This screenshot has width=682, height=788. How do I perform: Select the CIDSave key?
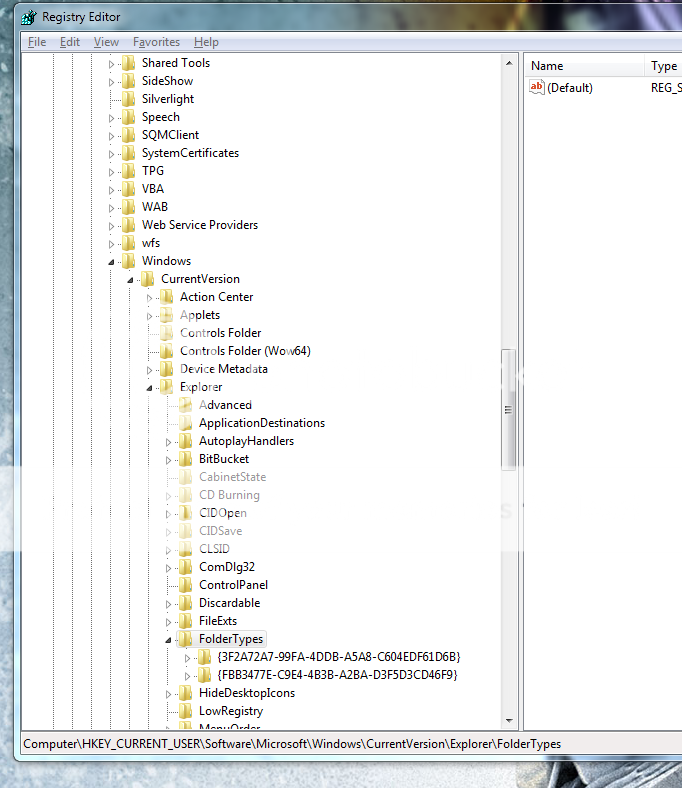click(x=220, y=531)
